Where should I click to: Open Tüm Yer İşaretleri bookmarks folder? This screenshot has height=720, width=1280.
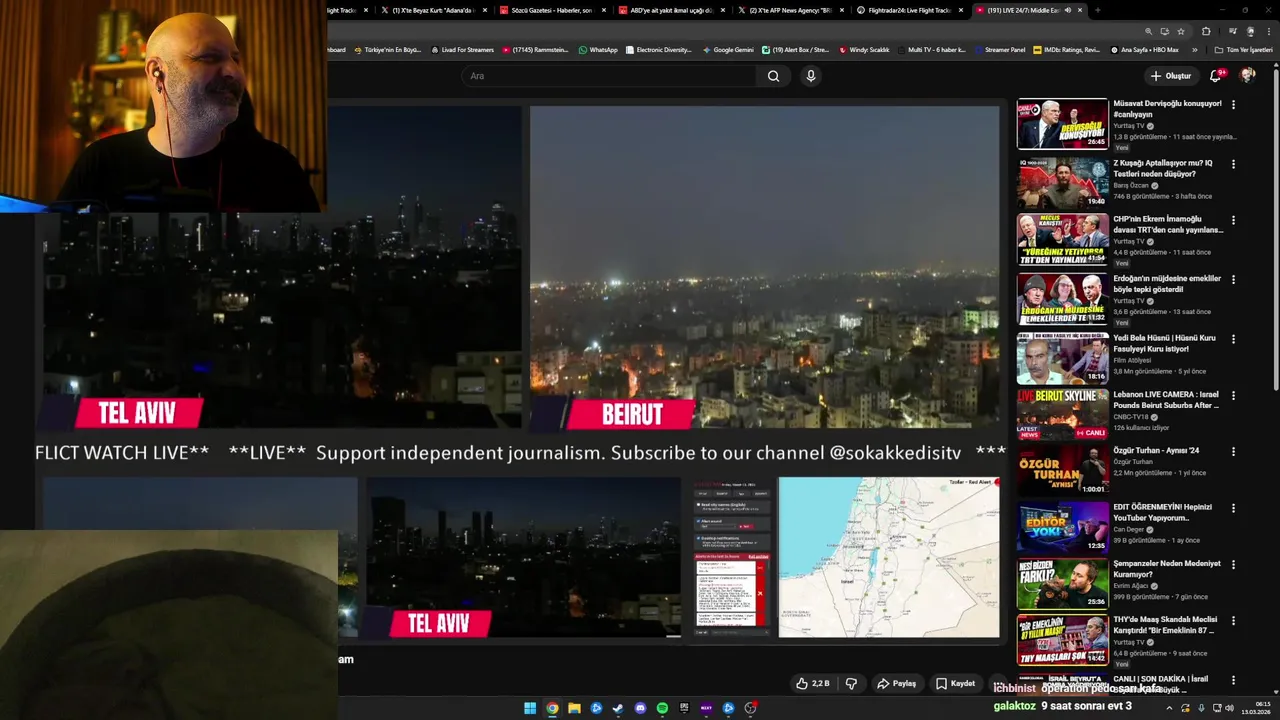(x=1244, y=50)
